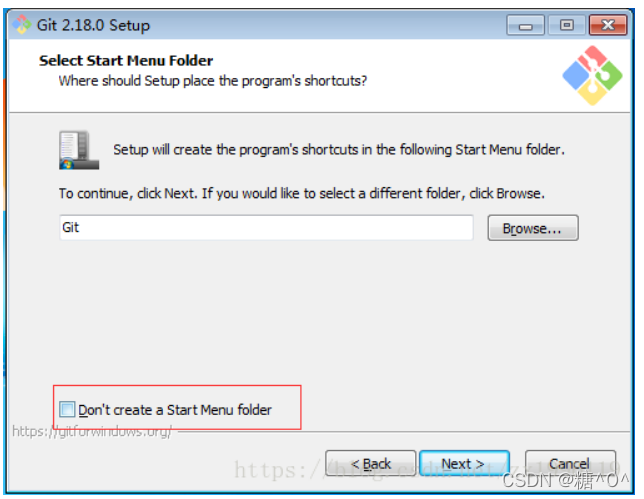Click the "Don't create a Start Menu folder" label text

pos(175,410)
